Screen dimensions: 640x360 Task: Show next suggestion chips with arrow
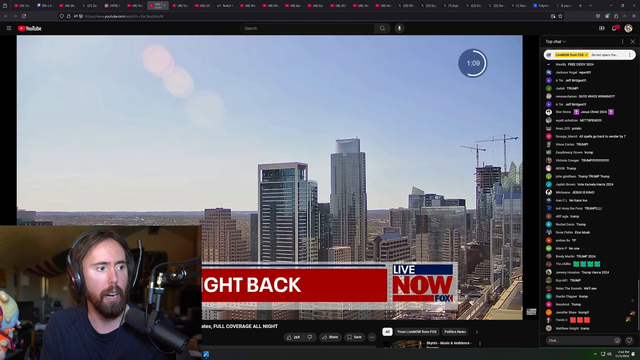pyautogui.click(x=477, y=332)
